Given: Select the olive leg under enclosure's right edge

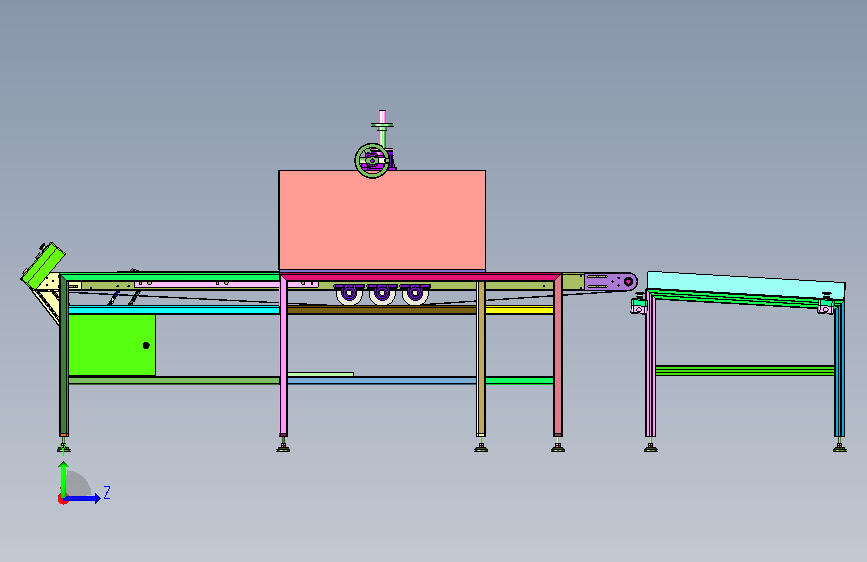Looking at the screenshot, I should [481, 358].
